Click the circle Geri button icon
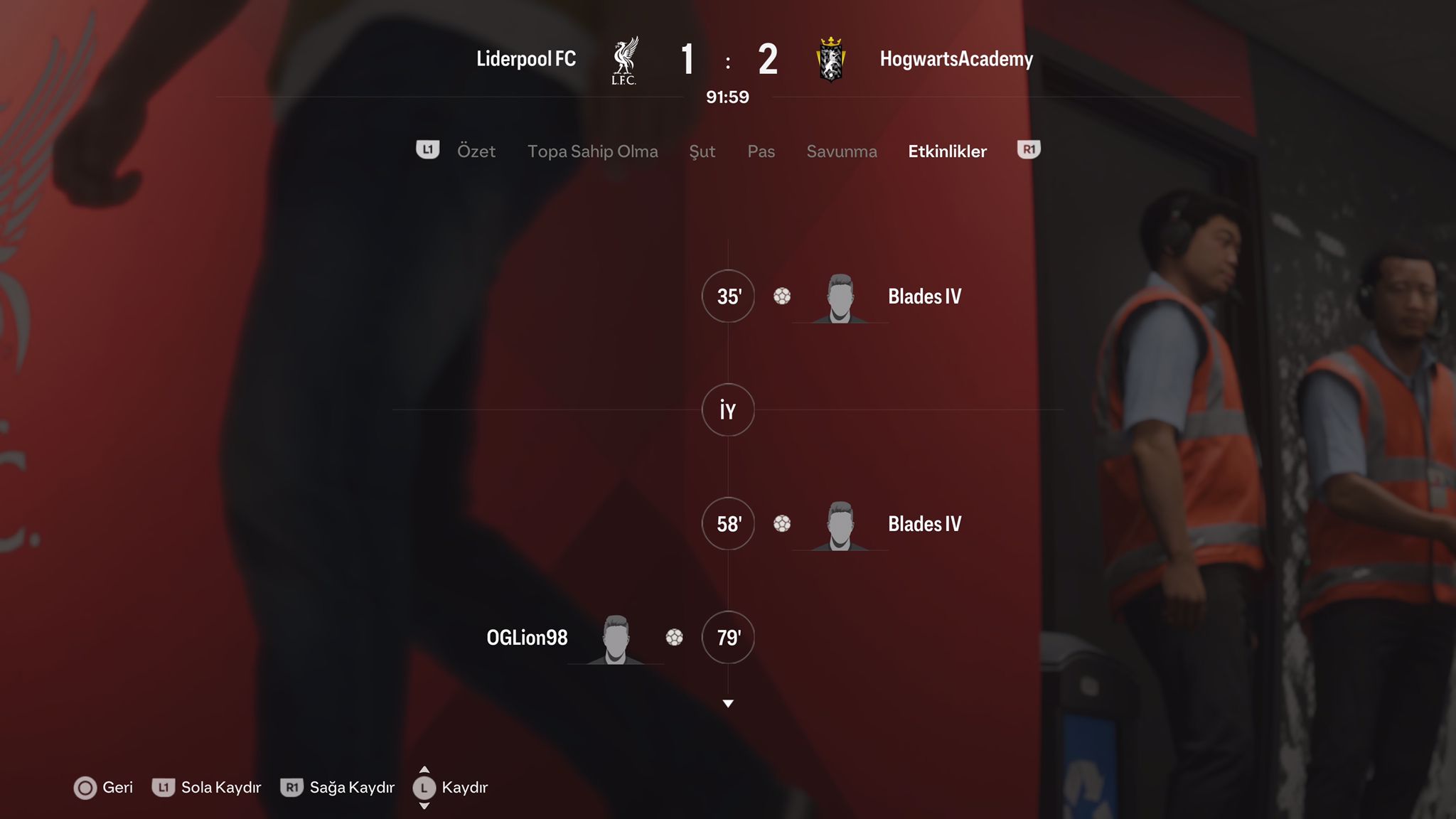 point(85,788)
